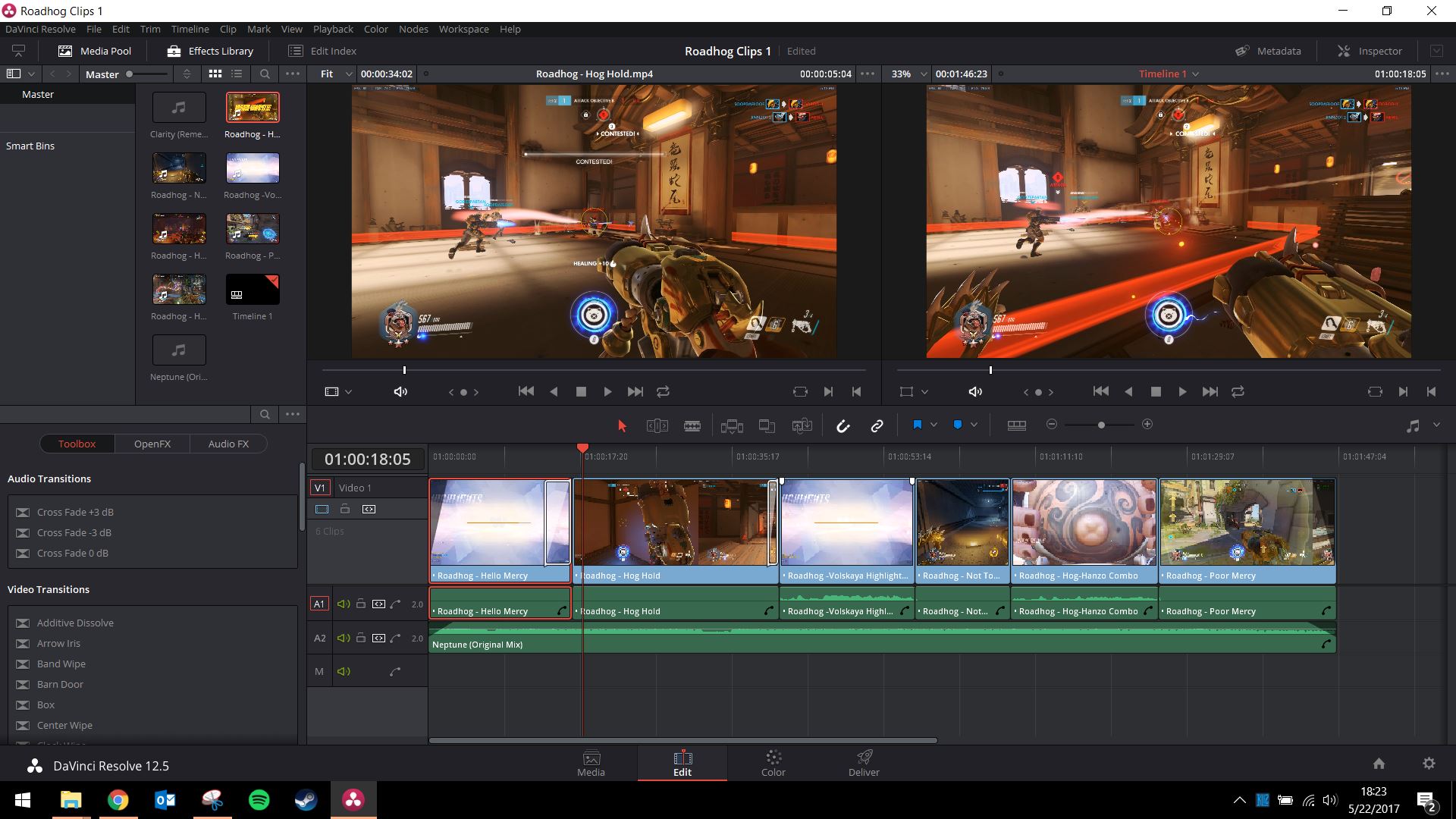Expand the far-right panel chevron button
Image resolution: width=1456 pixels, height=819 pixels.
pos(1436,51)
